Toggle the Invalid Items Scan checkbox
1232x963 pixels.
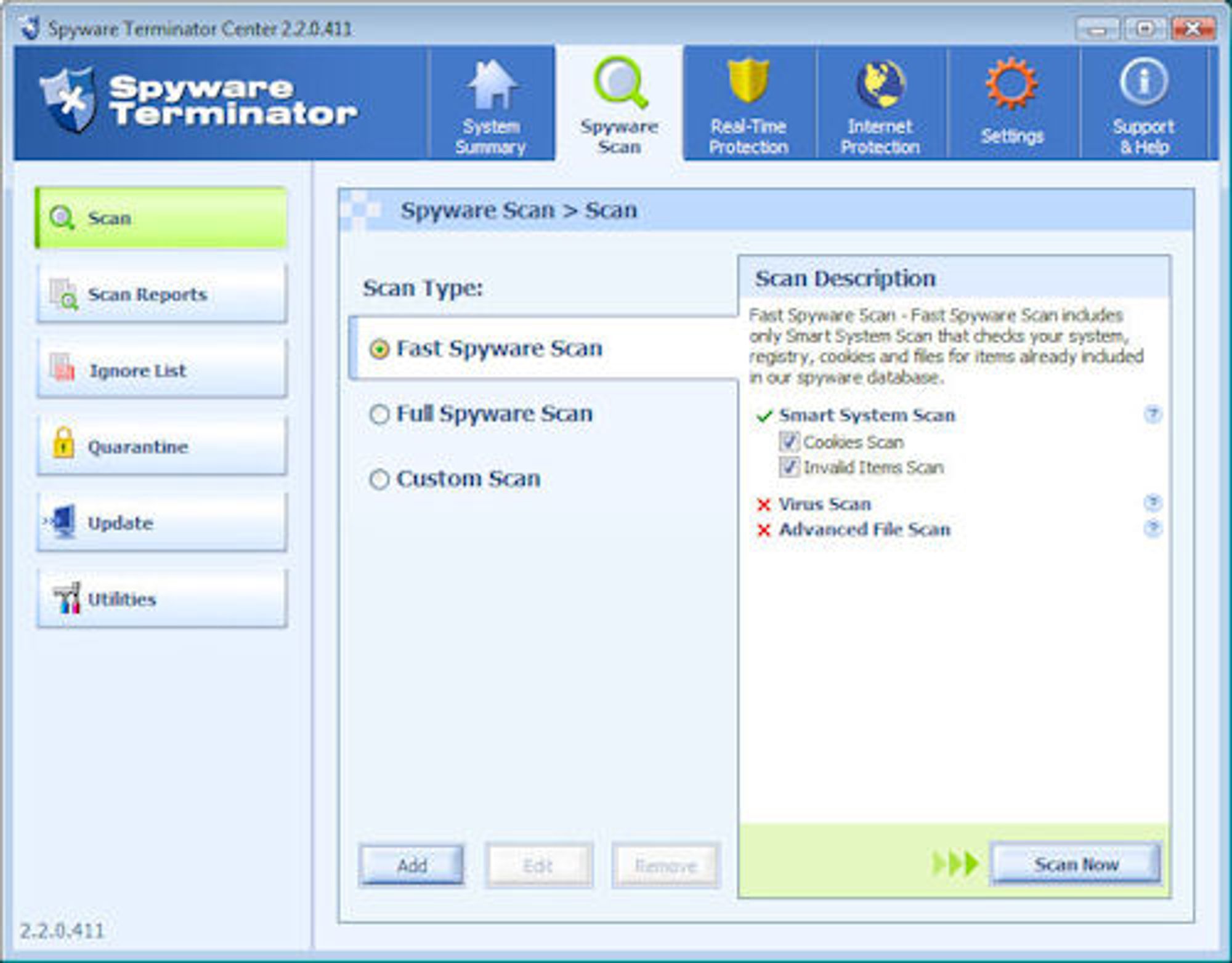(x=789, y=467)
